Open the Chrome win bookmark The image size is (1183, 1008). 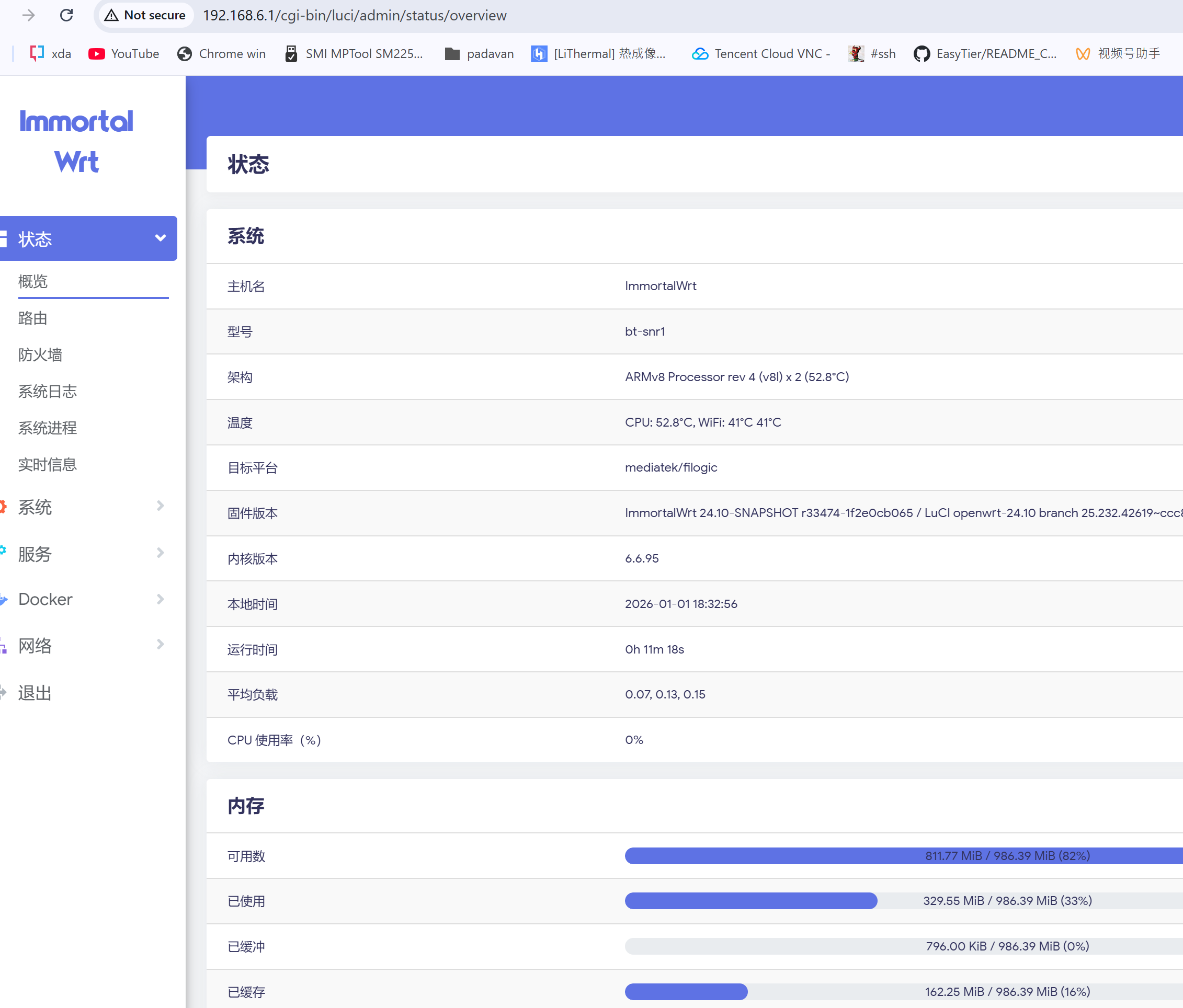[222, 54]
